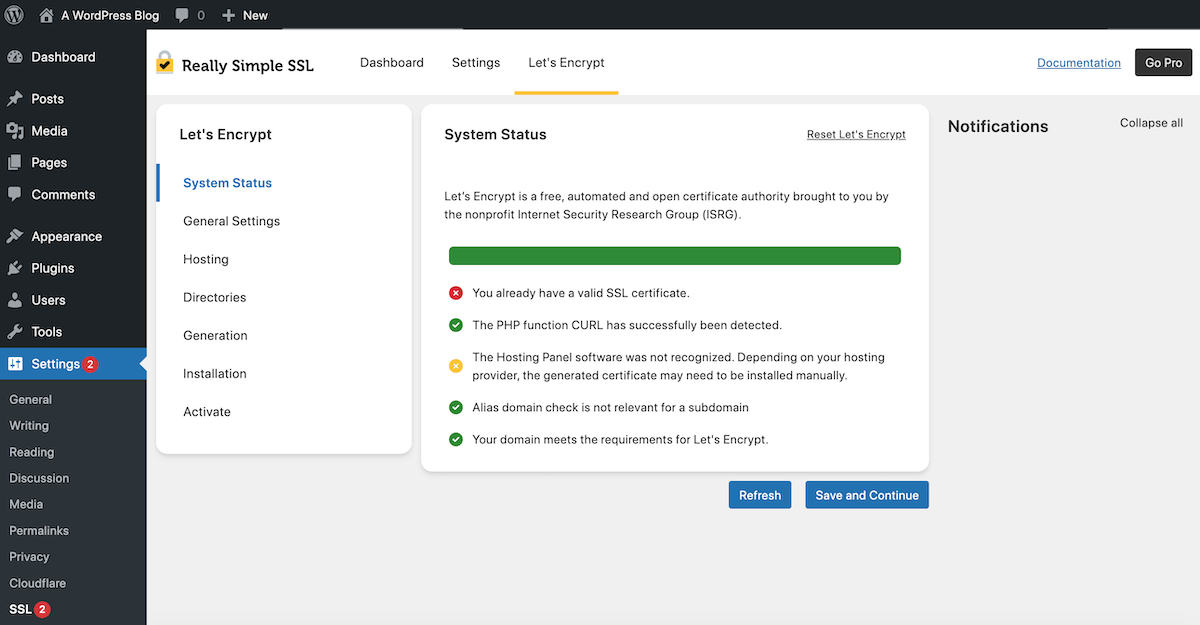Open Permalinks settings

tap(39, 530)
